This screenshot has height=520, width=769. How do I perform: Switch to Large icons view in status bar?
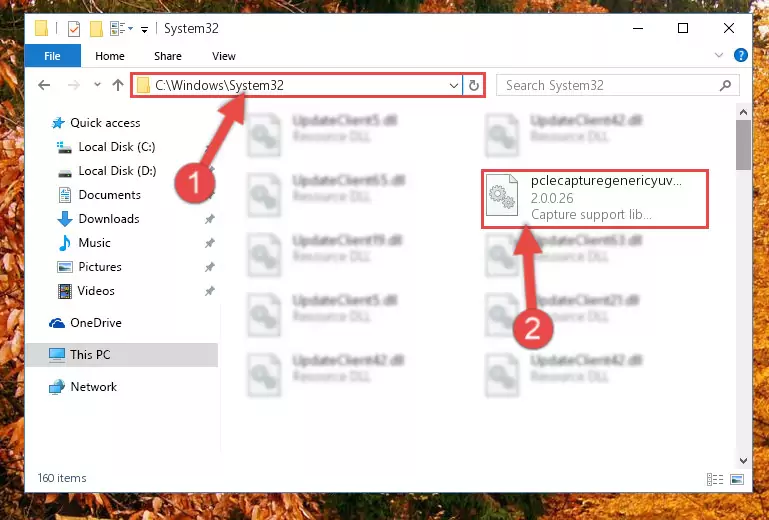coord(737,479)
